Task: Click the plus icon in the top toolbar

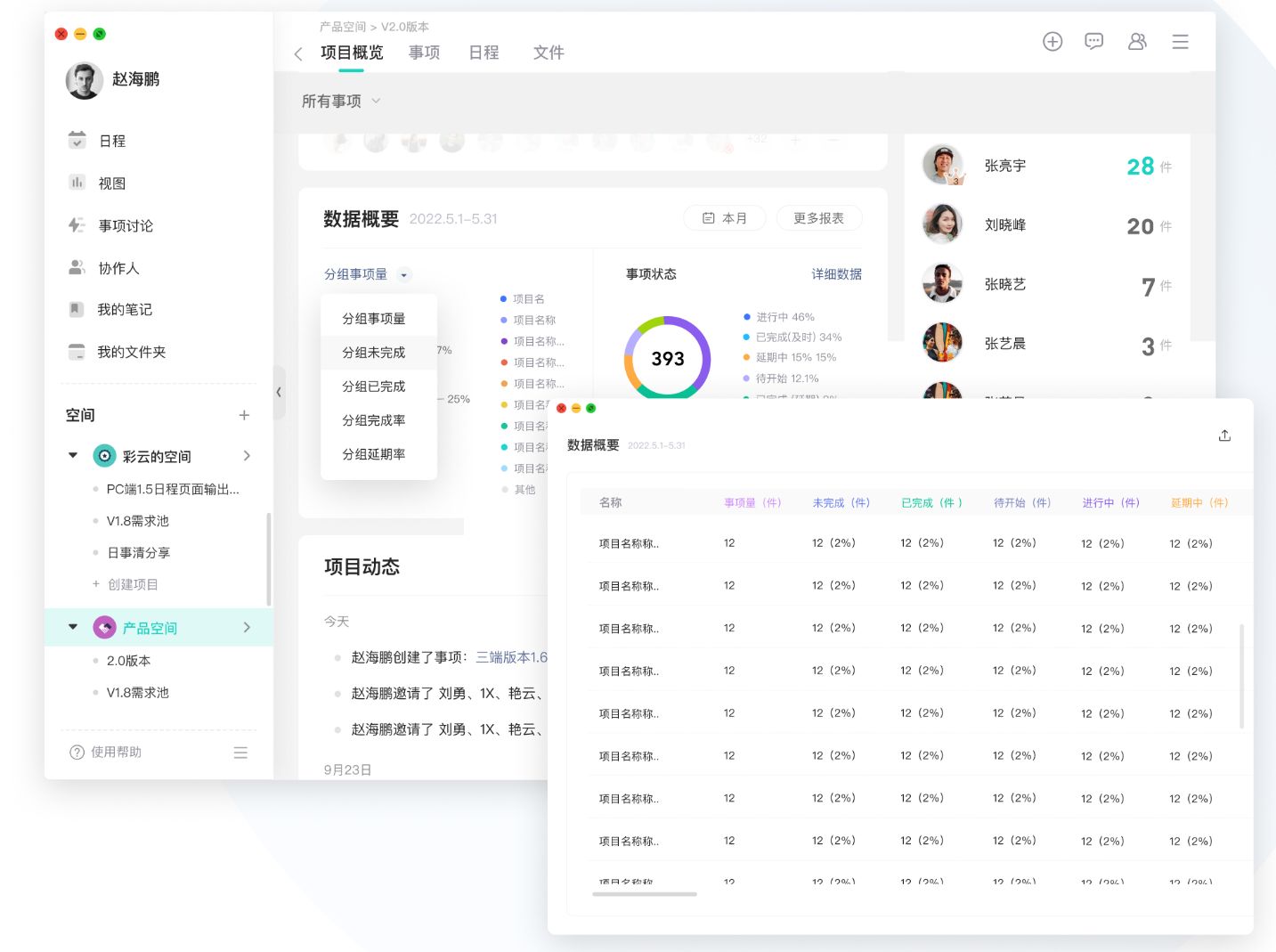Action: pyautogui.click(x=1052, y=41)
